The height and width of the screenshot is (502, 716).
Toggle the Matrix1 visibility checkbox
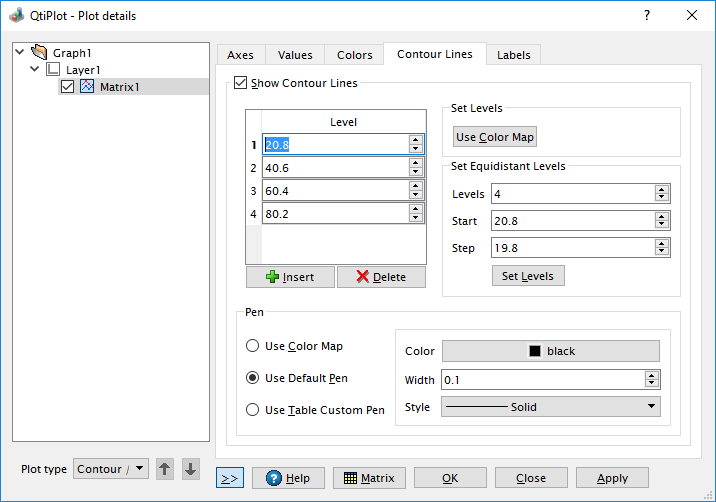tap(68, 87)
